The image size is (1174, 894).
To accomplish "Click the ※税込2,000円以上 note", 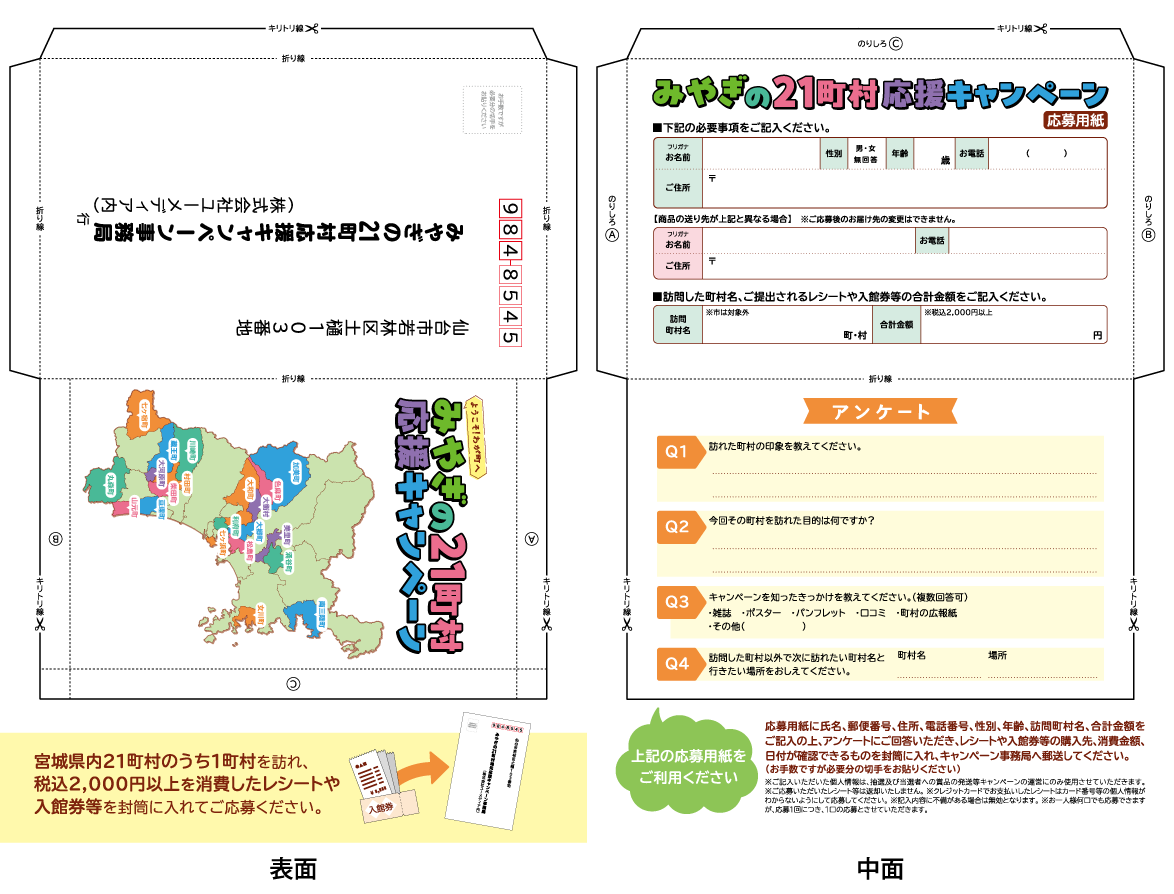I will 958,312.
